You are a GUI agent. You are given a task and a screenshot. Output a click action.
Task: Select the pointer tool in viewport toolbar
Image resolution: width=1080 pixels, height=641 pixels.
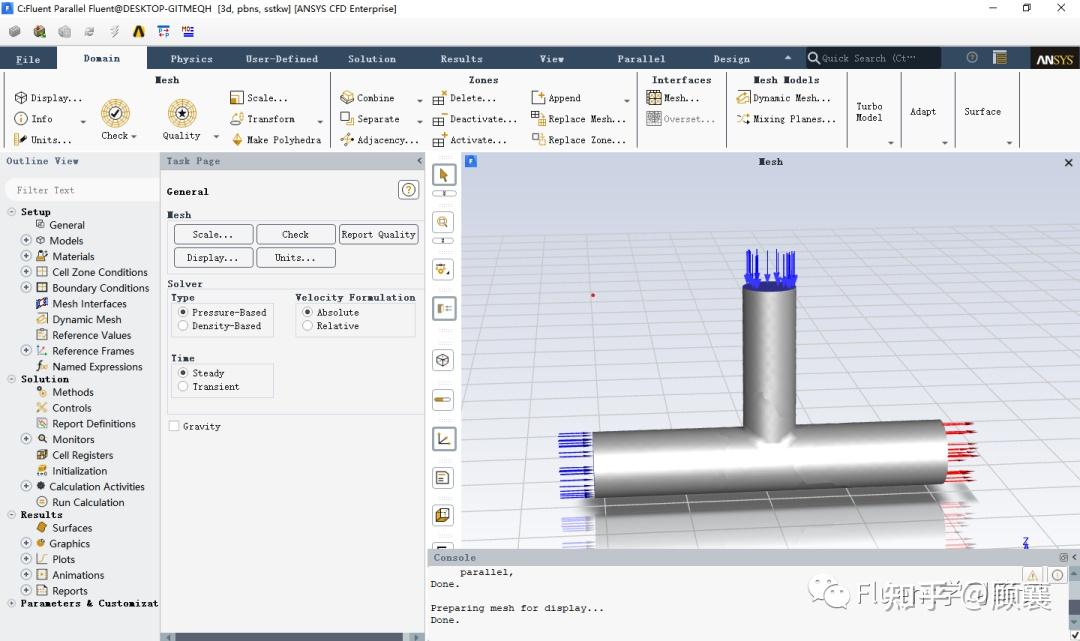[x=444, y=175]
